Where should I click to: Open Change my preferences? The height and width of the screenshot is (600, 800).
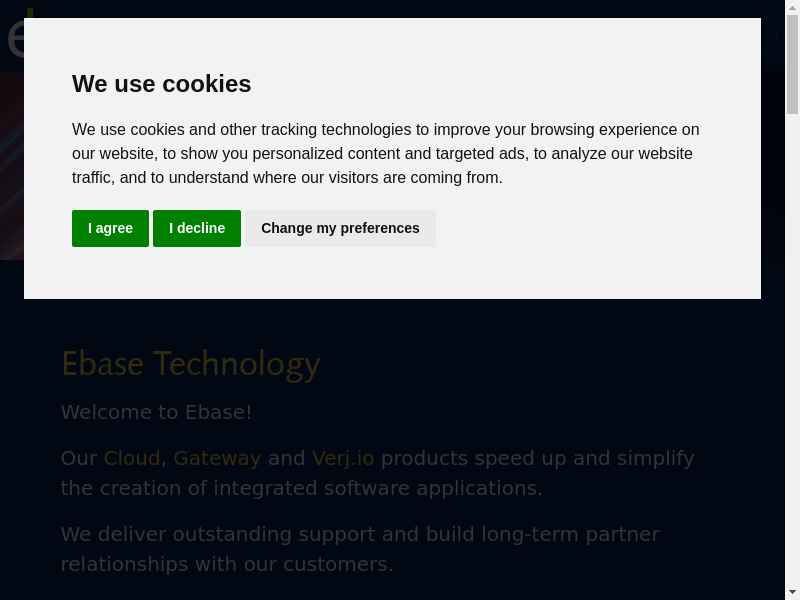point(340,228)
